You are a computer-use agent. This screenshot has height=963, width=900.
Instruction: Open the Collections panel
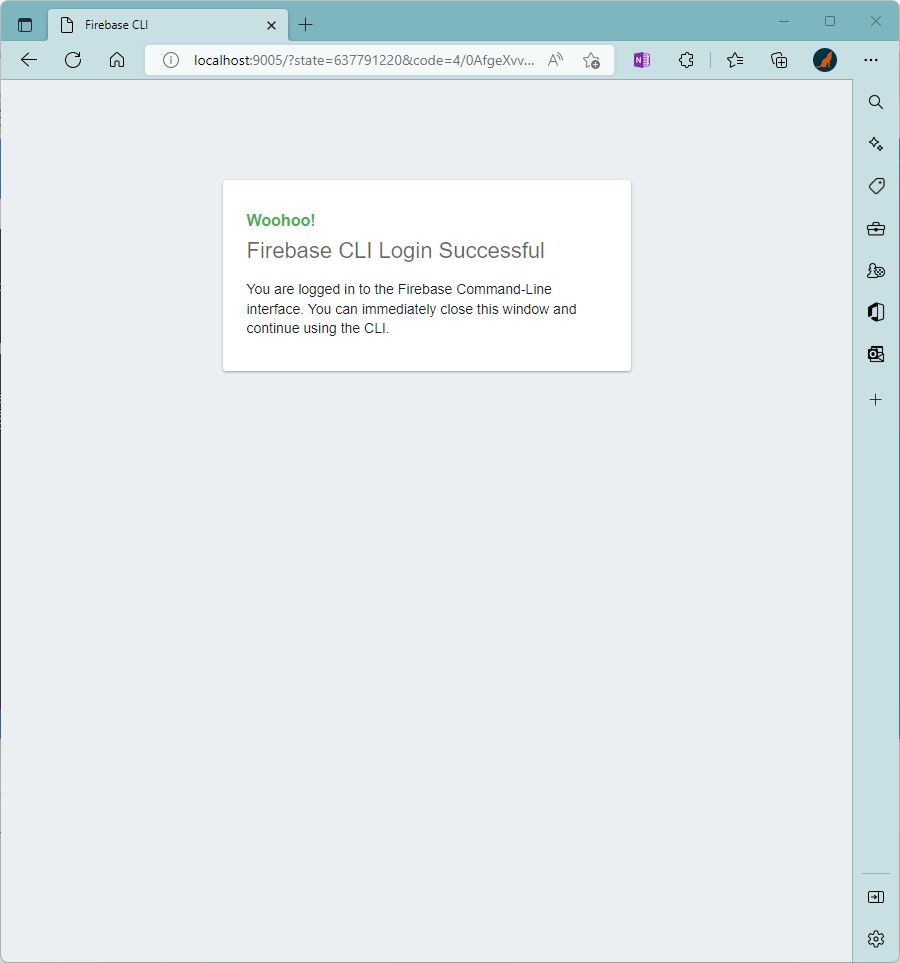(779, 60)
